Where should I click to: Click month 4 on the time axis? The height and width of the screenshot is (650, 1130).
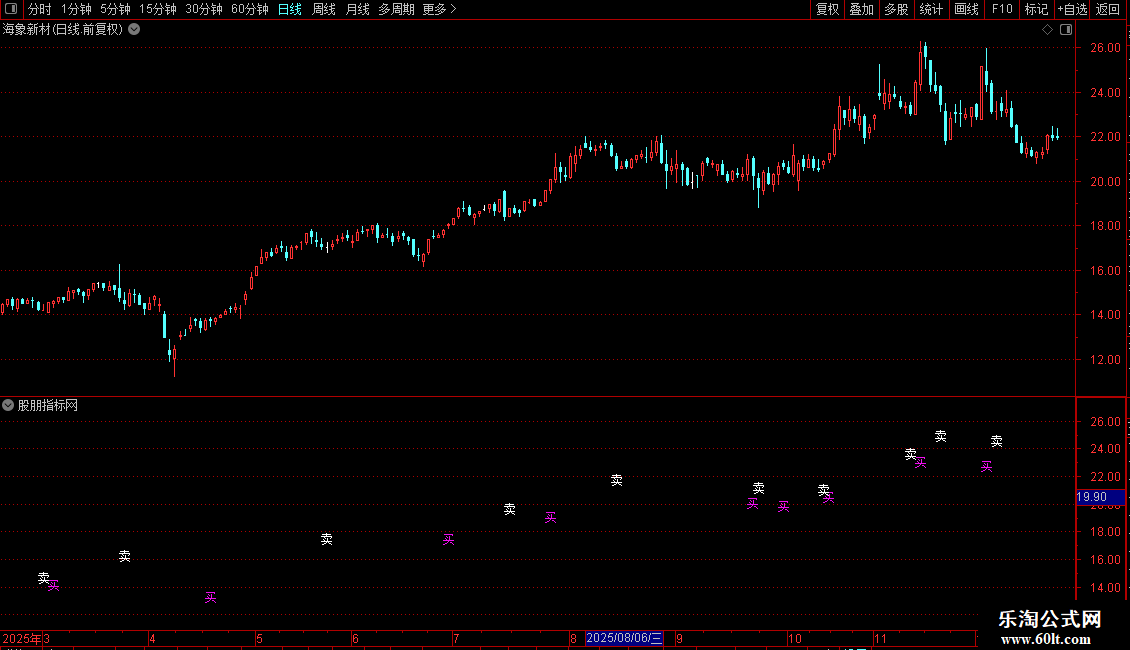(152, 638)
